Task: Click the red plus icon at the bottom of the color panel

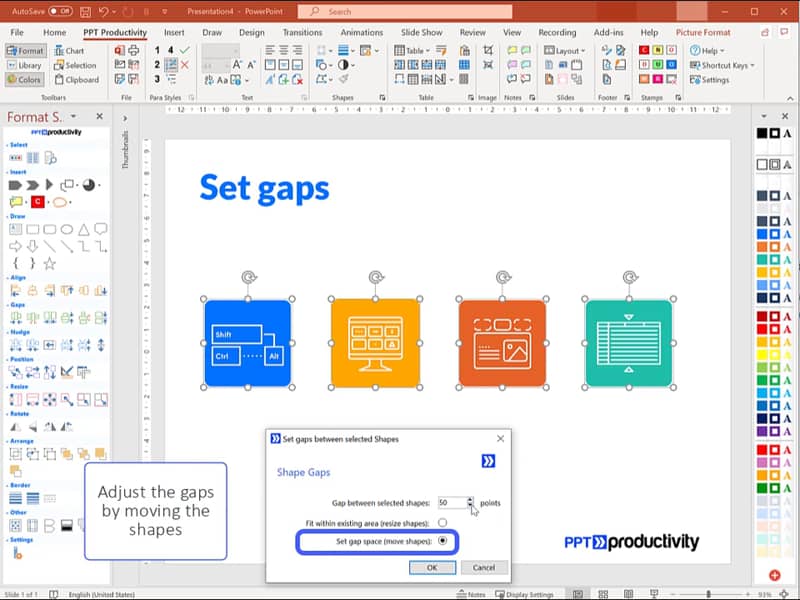Action: pos(774,575)
